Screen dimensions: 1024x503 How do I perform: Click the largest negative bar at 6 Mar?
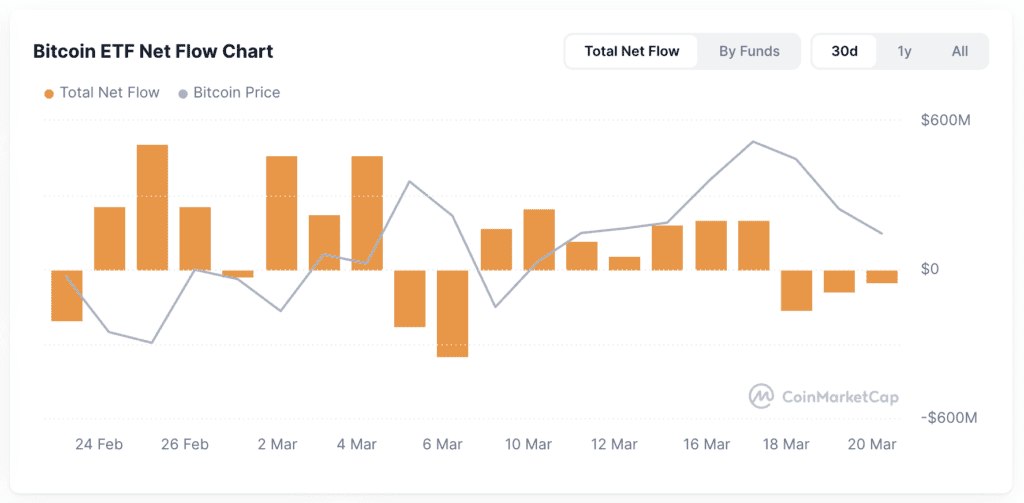click(452, 313)
